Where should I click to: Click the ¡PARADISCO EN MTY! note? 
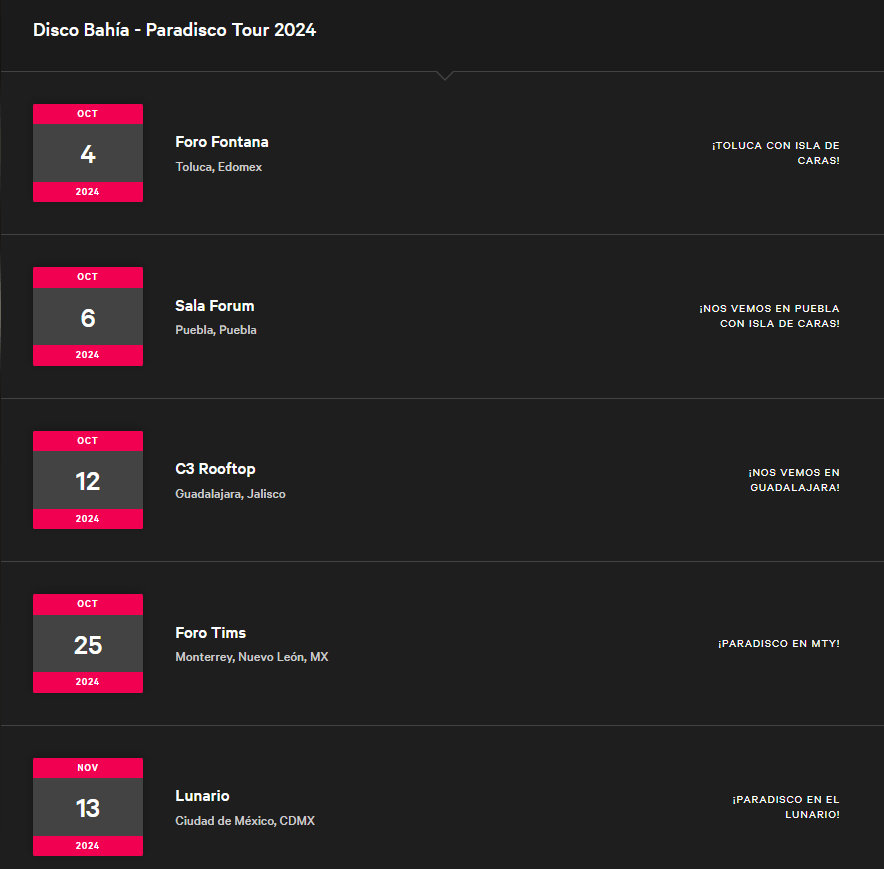779,644
